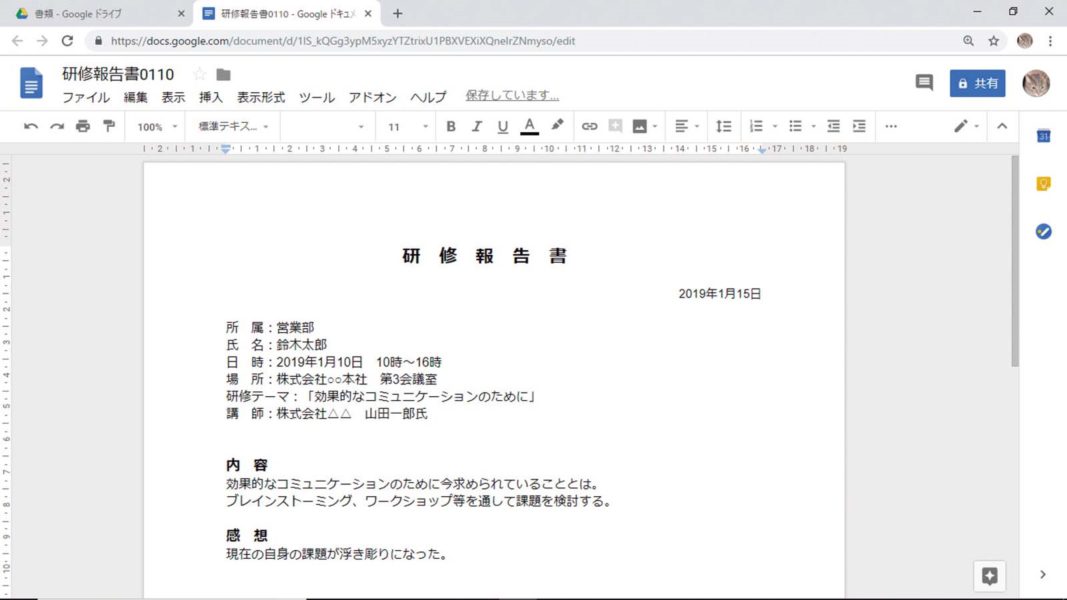Star the document 研修報告書0110
This screenshot has height=600, width=1067.
(199, 74)
